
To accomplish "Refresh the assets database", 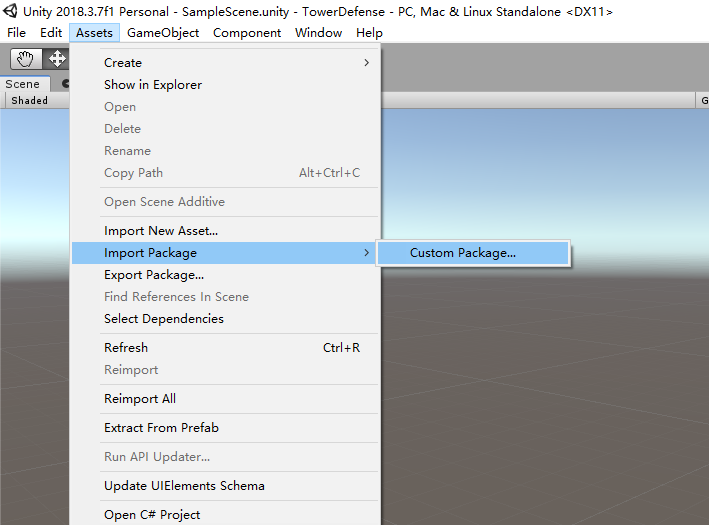I will pos(225,348).
